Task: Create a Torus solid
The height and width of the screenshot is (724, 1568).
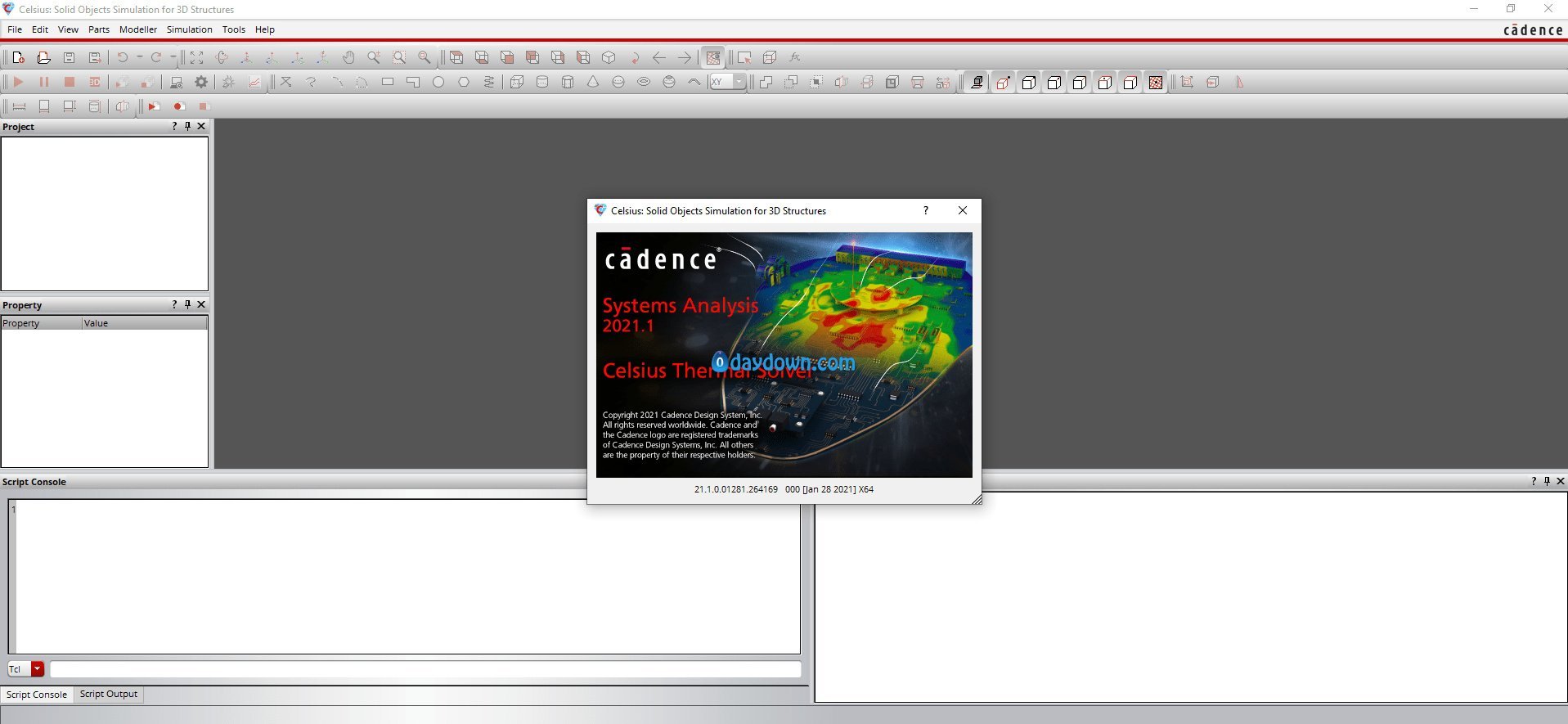Action: 644,82
